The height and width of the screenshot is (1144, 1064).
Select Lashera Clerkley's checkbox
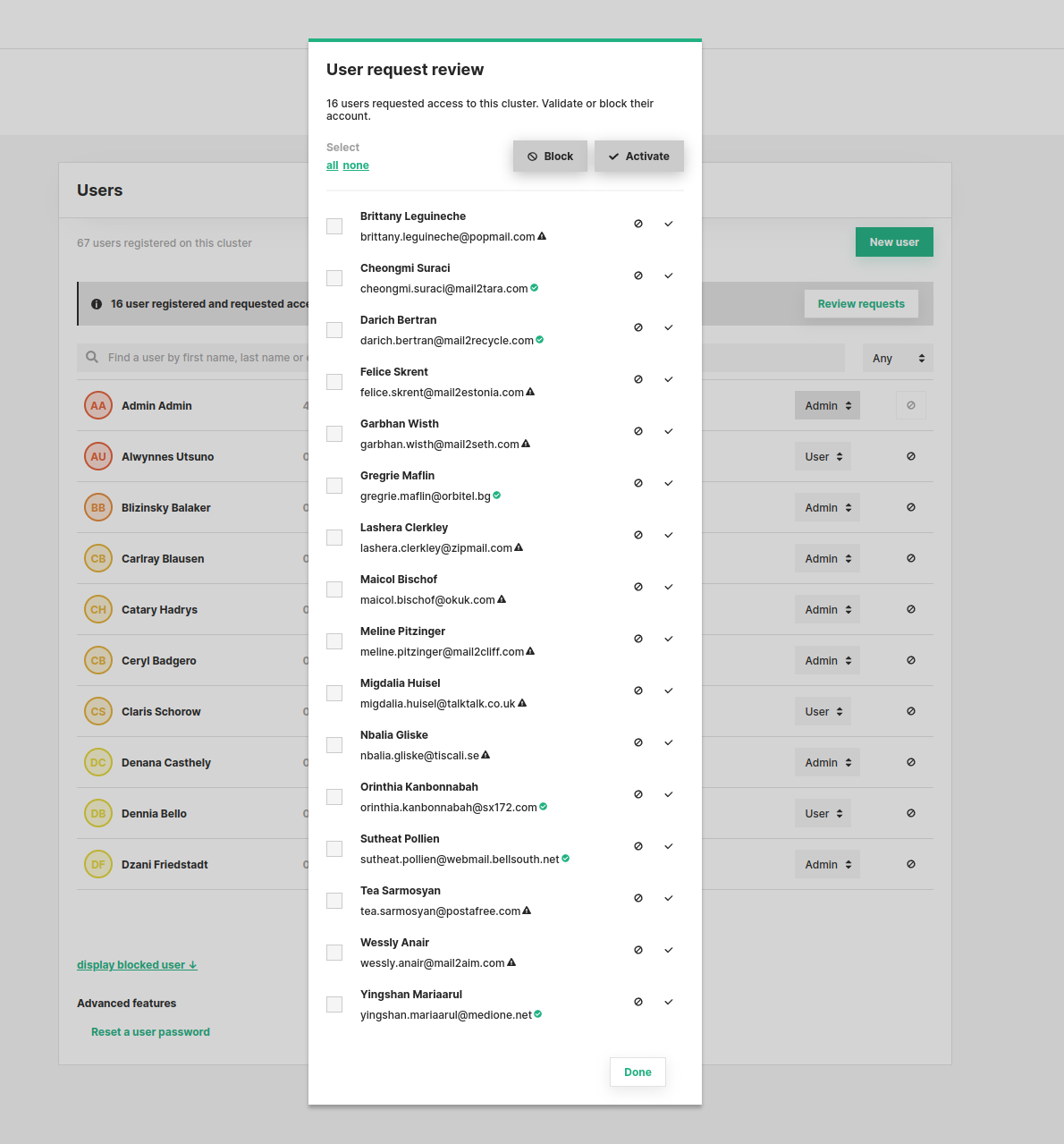click(334, 538)
